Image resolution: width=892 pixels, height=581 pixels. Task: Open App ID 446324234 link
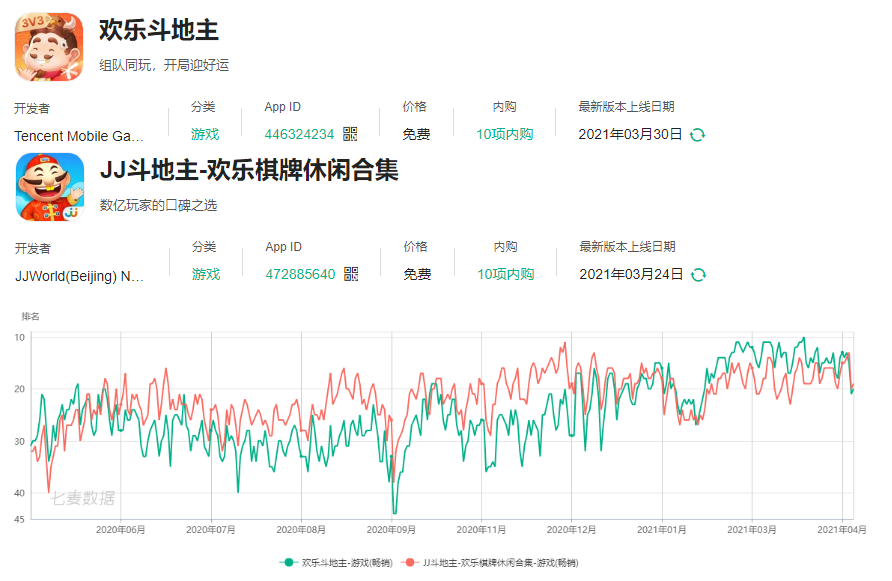[x=299, y=134]
